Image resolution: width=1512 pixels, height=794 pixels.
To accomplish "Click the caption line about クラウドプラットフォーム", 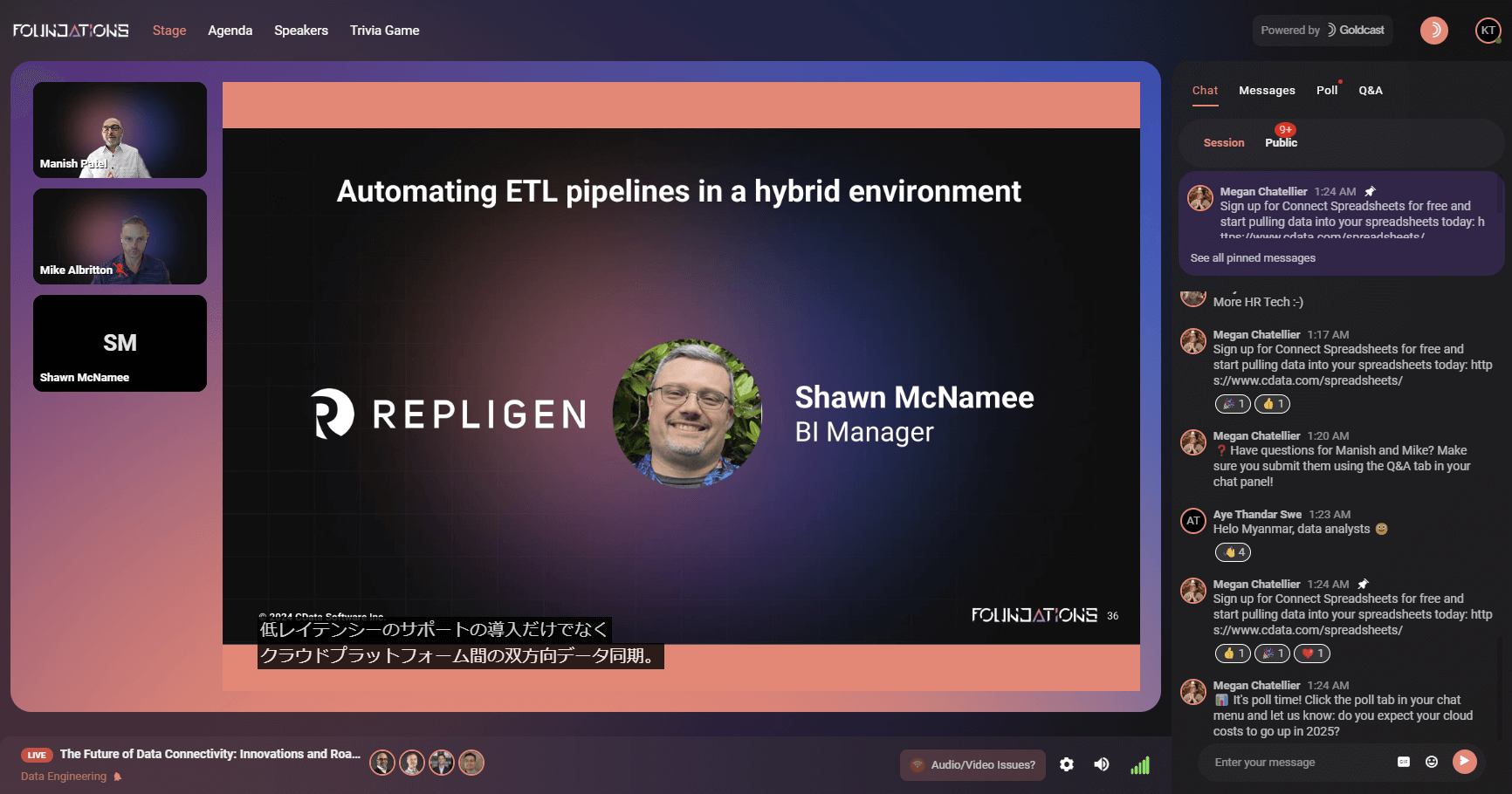I will tap(461, 656).
